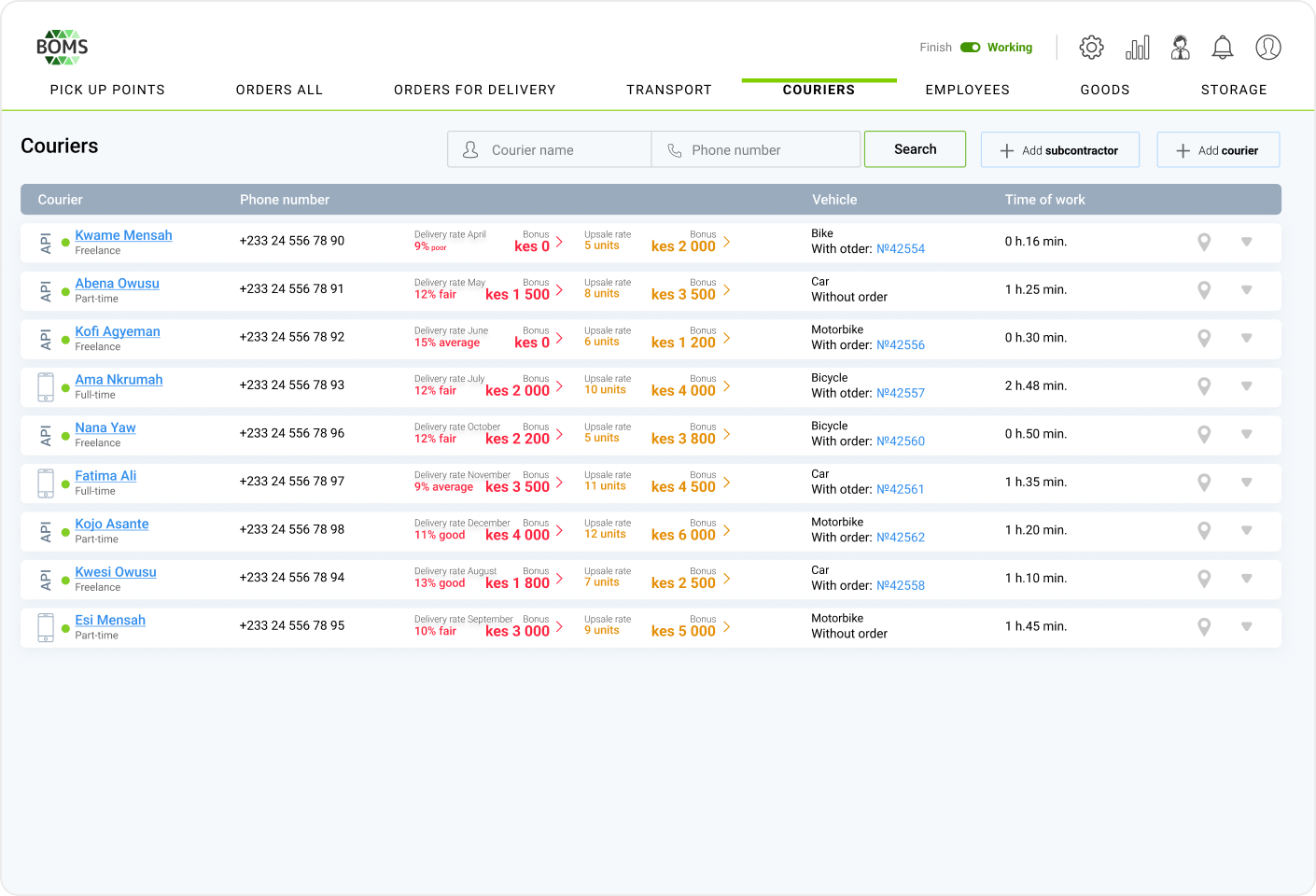Image resolution: width=1316 pixels, height=896 pixels.
Task: Show Kwame Mensah's map location pin
Action: point(1204,242)
